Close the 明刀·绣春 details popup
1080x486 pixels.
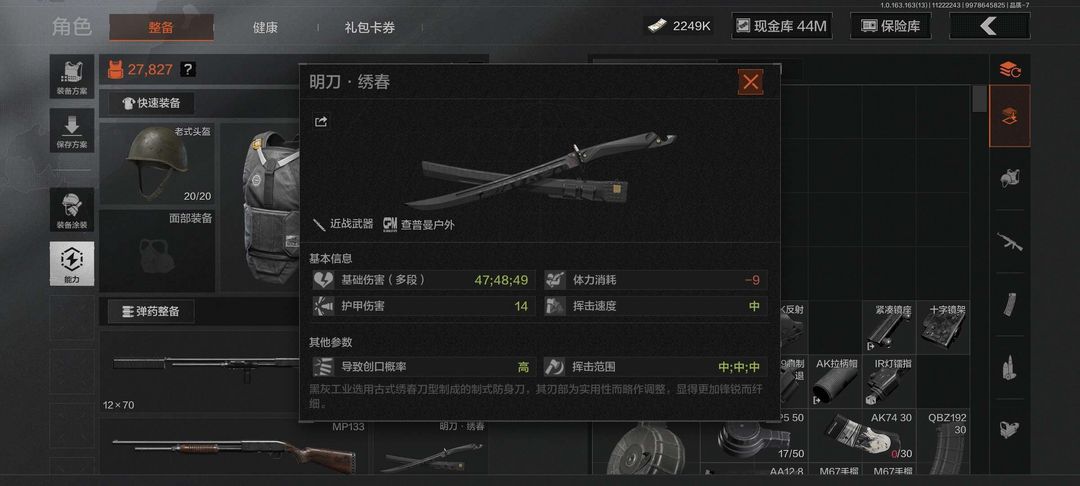tap(750, 82)
